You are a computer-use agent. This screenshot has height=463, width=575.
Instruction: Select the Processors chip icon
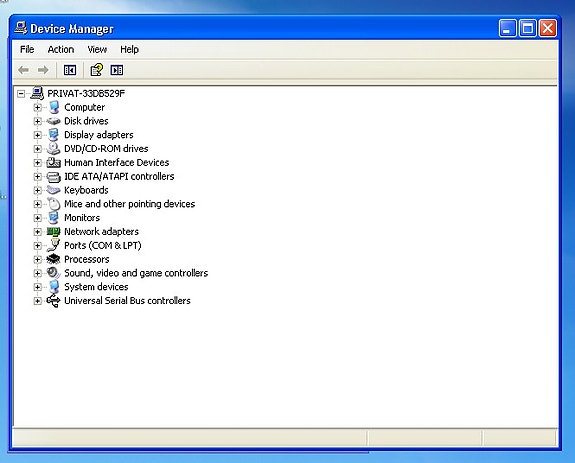[54, 259]
